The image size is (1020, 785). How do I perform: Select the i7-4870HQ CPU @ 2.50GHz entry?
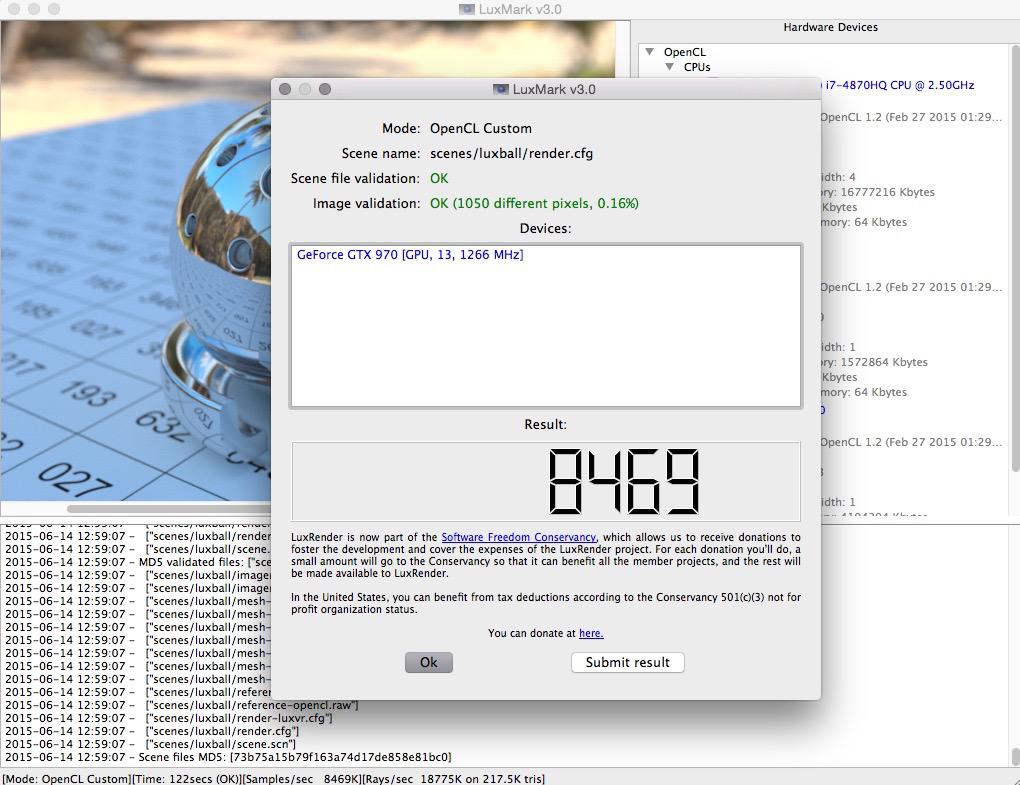(900, 85)
